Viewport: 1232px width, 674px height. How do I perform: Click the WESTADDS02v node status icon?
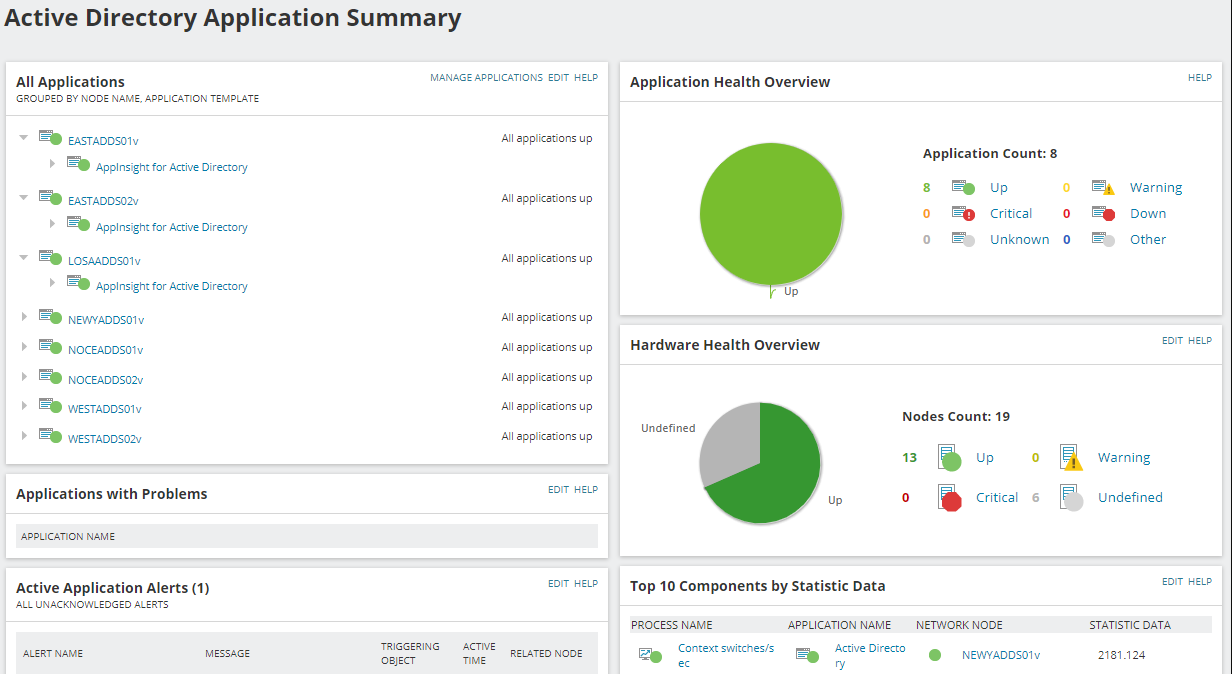tap(50, 436)
